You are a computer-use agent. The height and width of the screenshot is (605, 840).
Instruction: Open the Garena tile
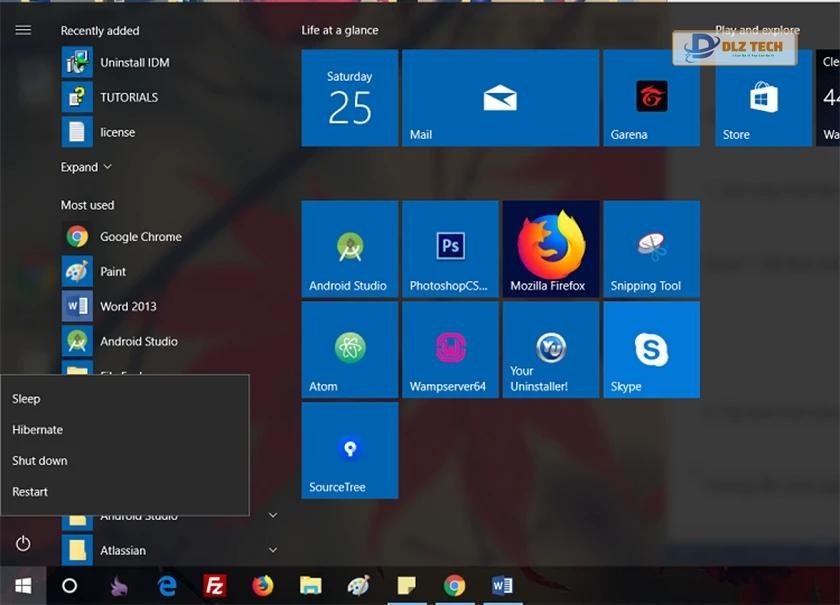(651, 98)
